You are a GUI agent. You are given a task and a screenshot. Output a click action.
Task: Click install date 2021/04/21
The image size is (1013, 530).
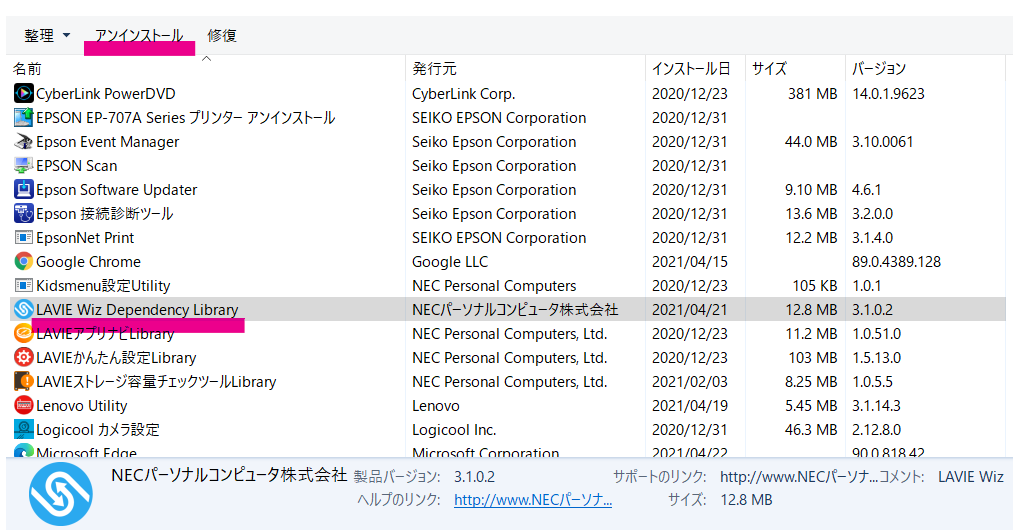(x=689, y=310)
